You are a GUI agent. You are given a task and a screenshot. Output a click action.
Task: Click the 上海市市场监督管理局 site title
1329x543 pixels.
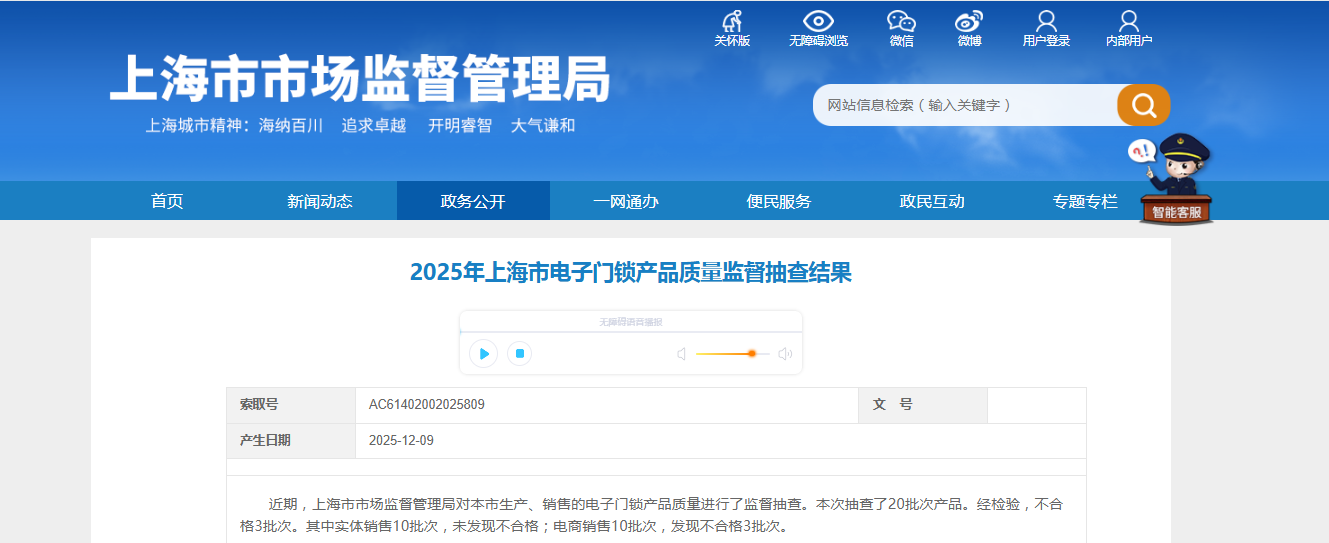click(x=359, y=77)
